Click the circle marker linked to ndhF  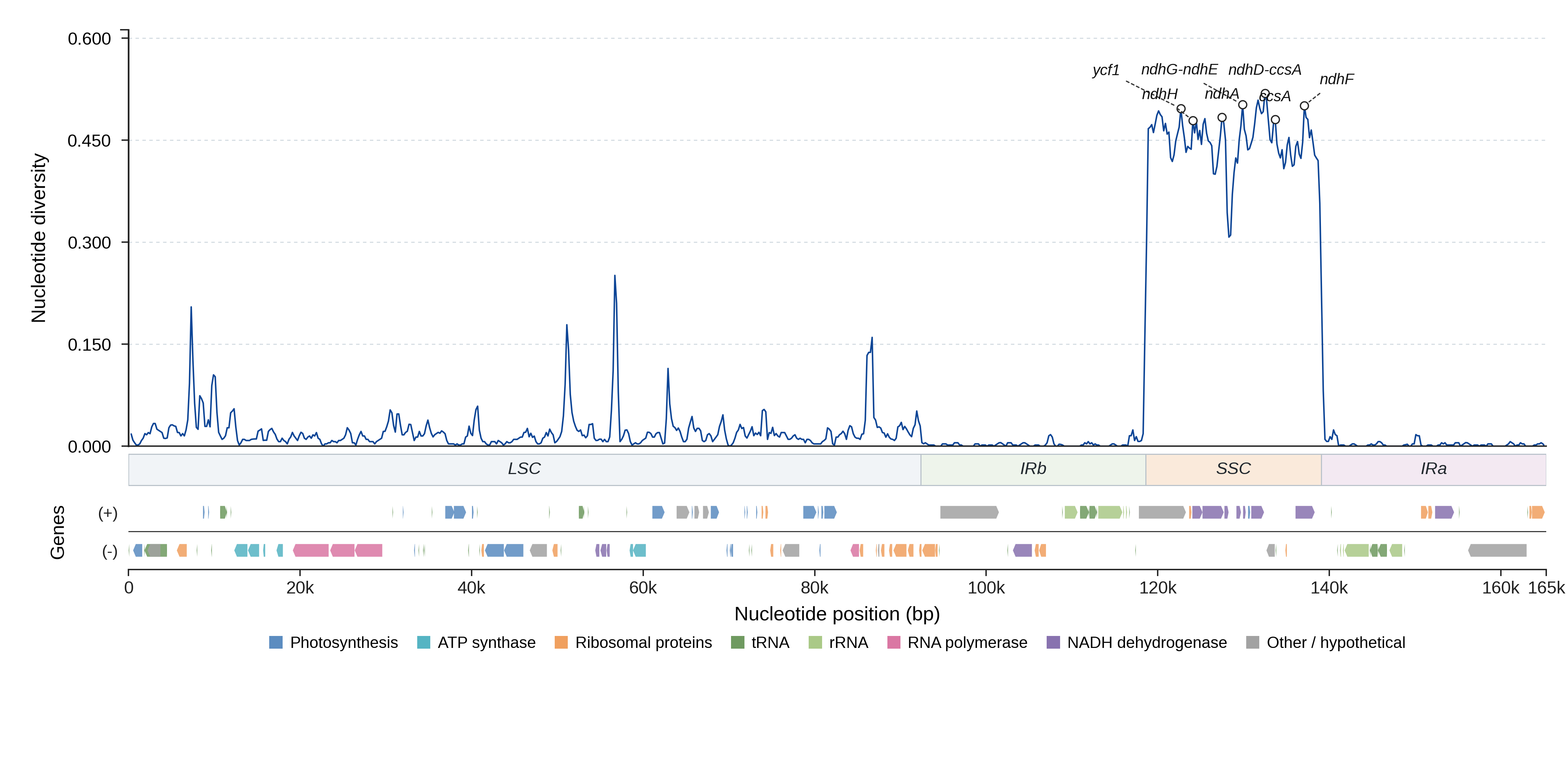point(1305,106)
